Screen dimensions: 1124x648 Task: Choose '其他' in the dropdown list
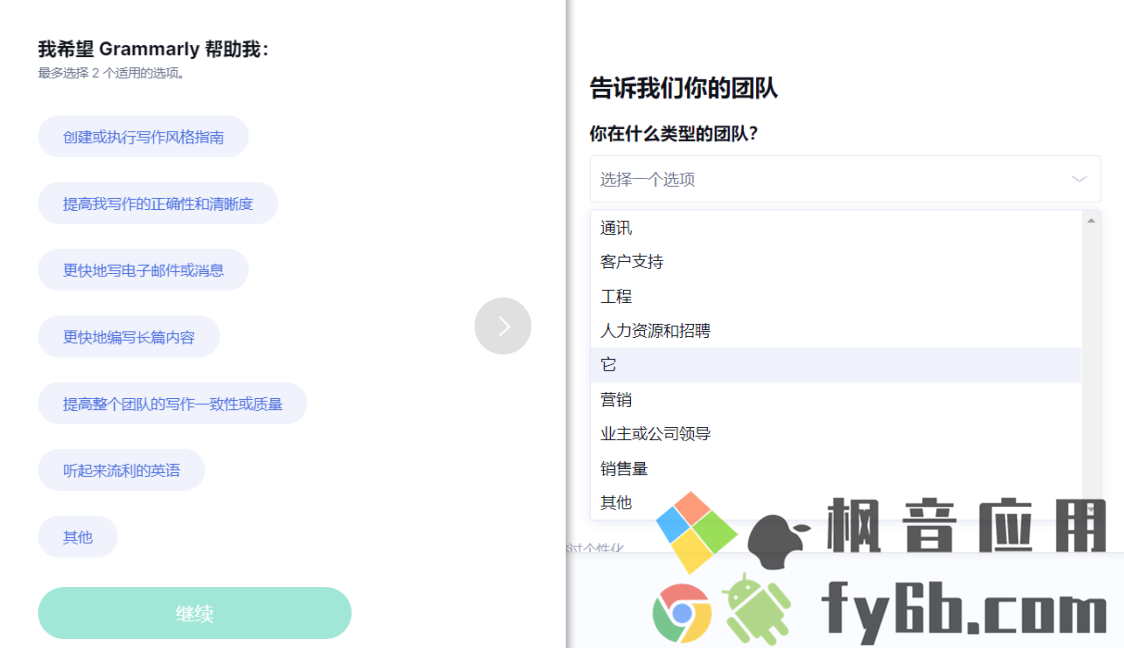[836, 502]
